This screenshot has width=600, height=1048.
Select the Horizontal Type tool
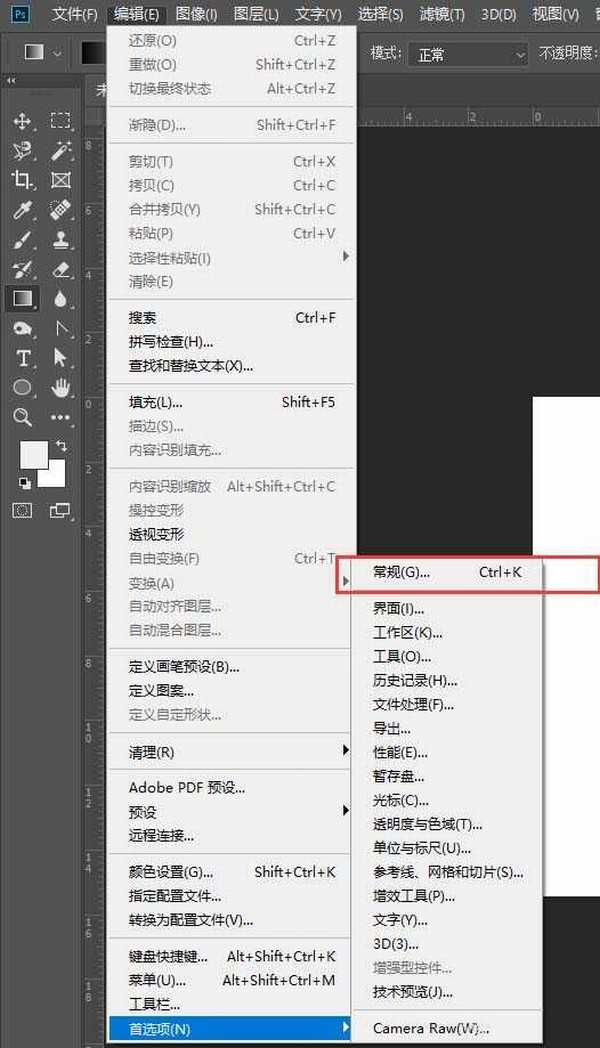click(22, 358)
